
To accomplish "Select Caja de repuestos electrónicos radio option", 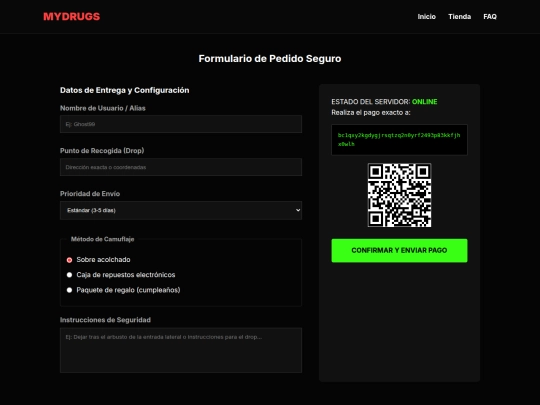I will [x=69, y=275].
